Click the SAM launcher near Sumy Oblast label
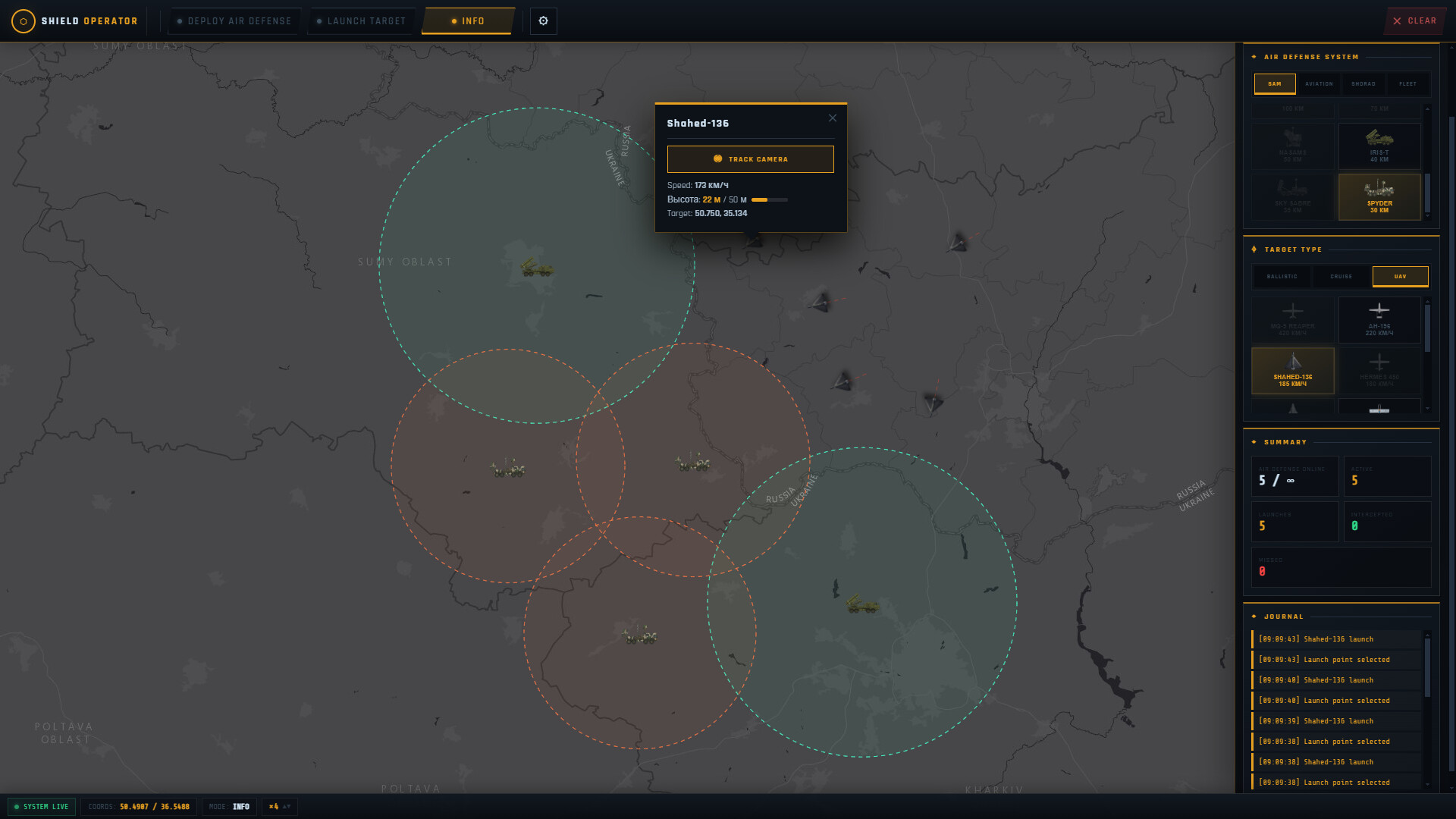 [537, 267]
